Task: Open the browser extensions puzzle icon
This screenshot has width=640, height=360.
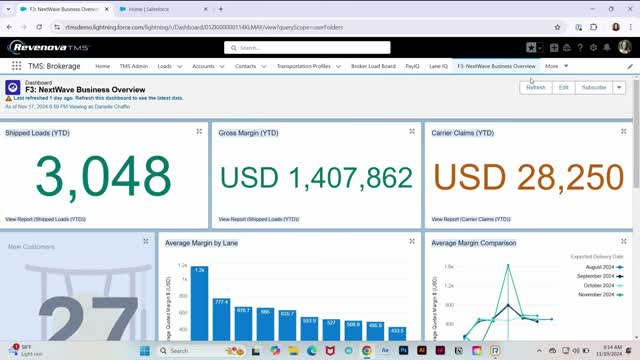Action: (593, 27)
